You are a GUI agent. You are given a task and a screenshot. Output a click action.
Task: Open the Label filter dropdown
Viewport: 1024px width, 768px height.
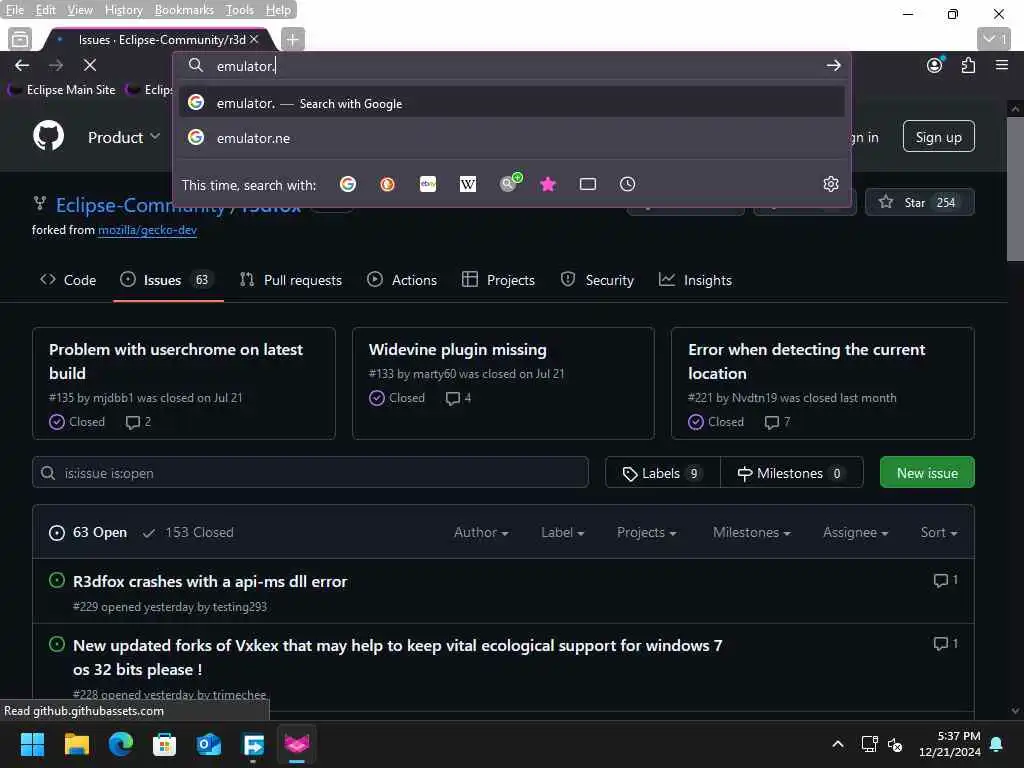(x=562, y=532)
